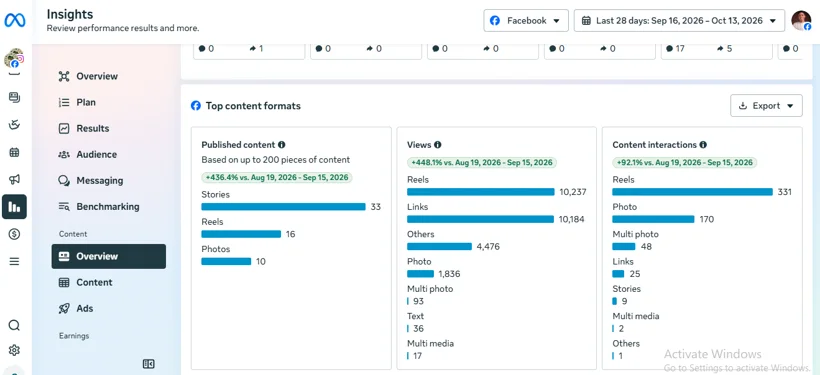Click the Multi photo label under Views

(x=430, y=289)
